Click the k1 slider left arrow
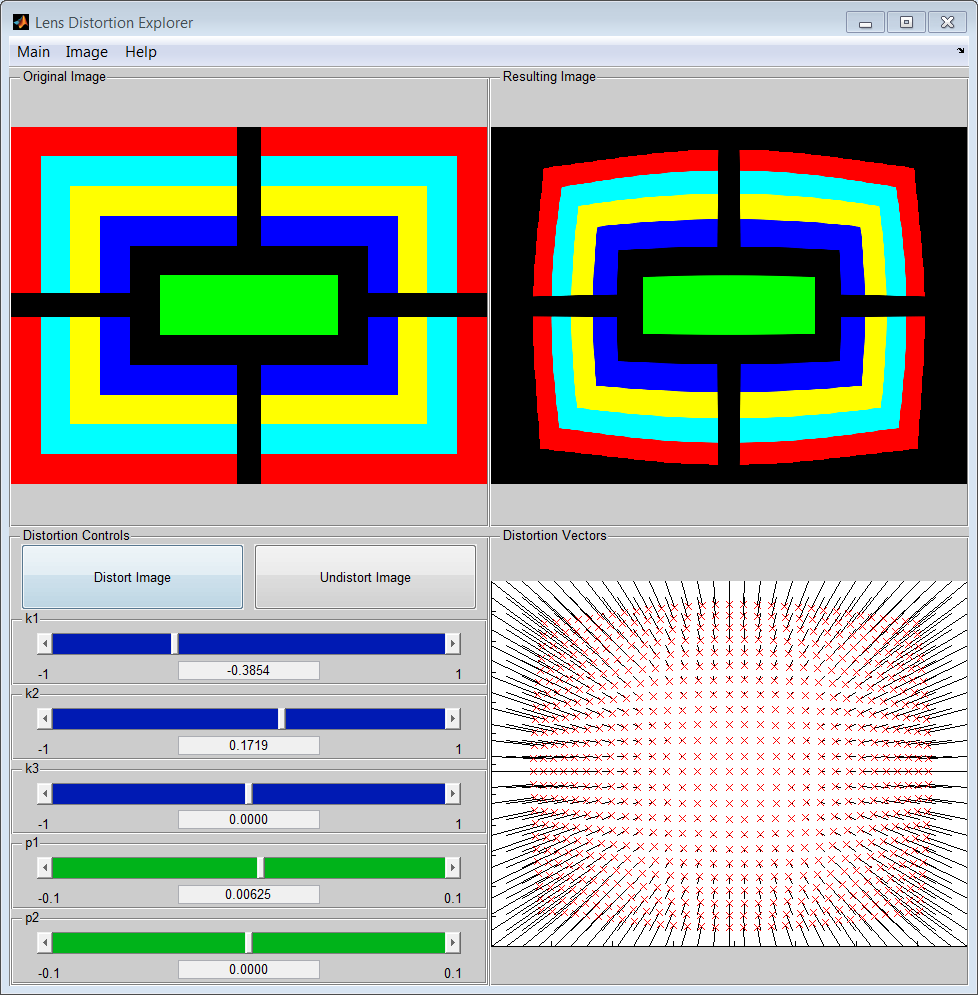This screenshot has height=995, width=978. pyautogui.click(x=44, y=643)
